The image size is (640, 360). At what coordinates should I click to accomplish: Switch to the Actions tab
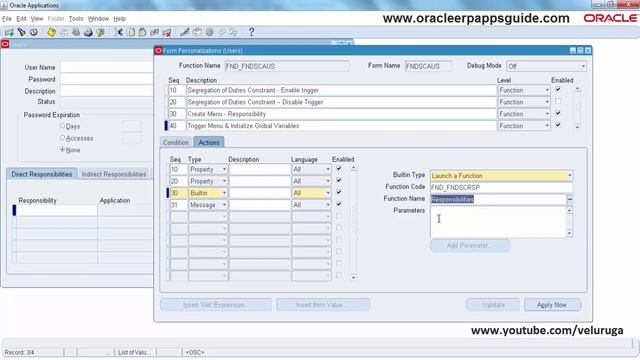tap(209, 142)
